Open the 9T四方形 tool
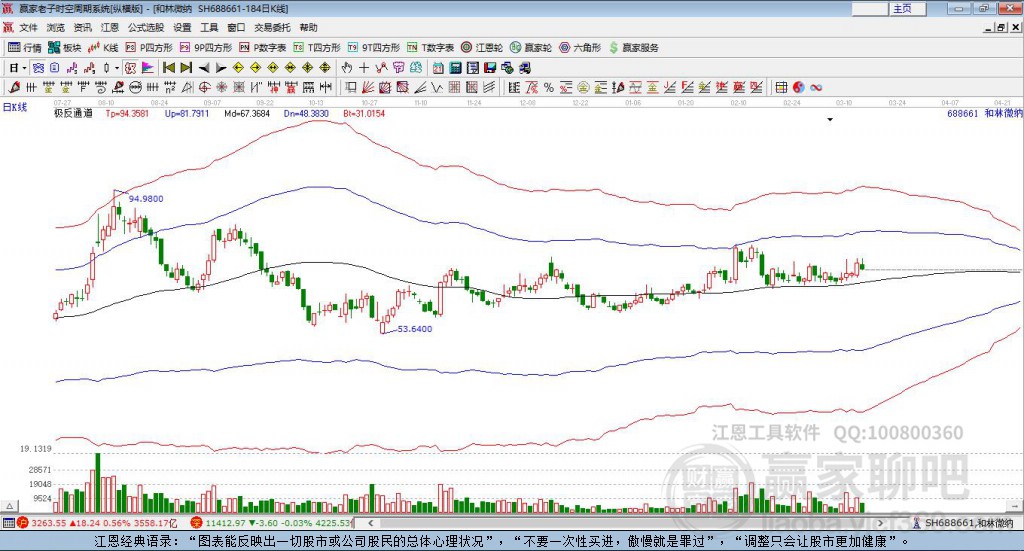Viewport: 1024px width, 551px height. (374, 48)
